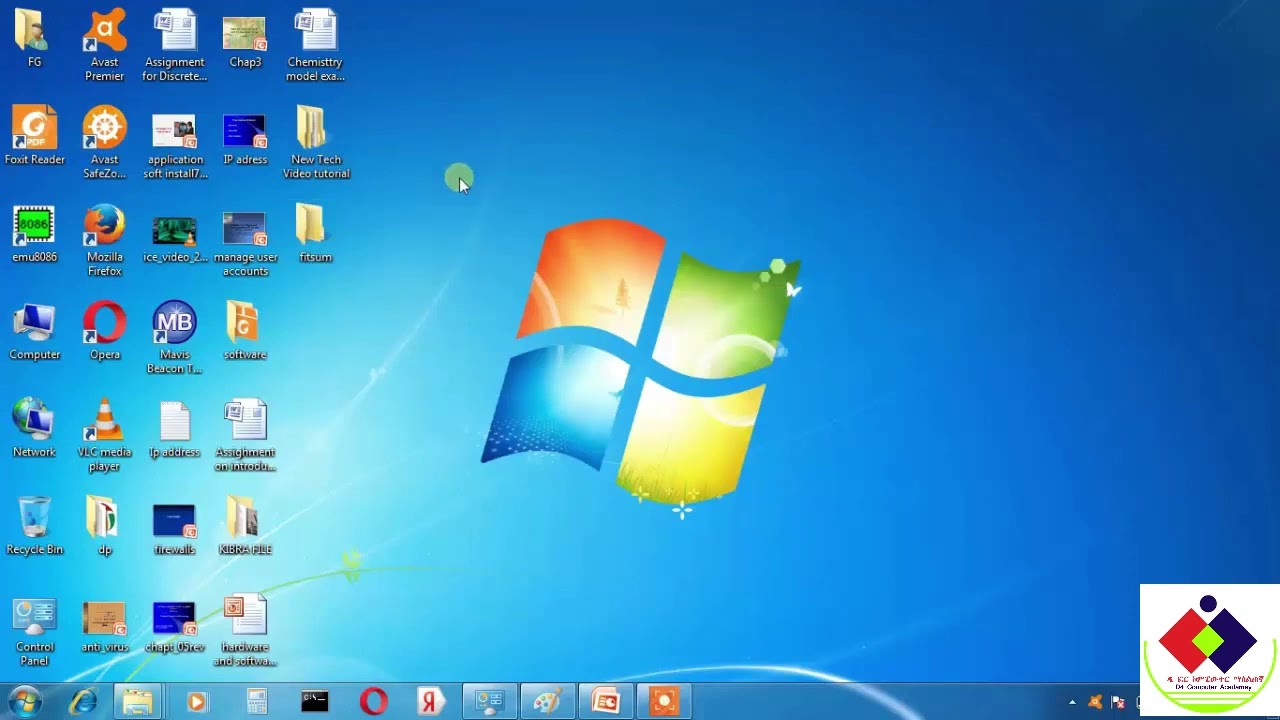Select the Opera desktop shortcut

click(105, 331)
